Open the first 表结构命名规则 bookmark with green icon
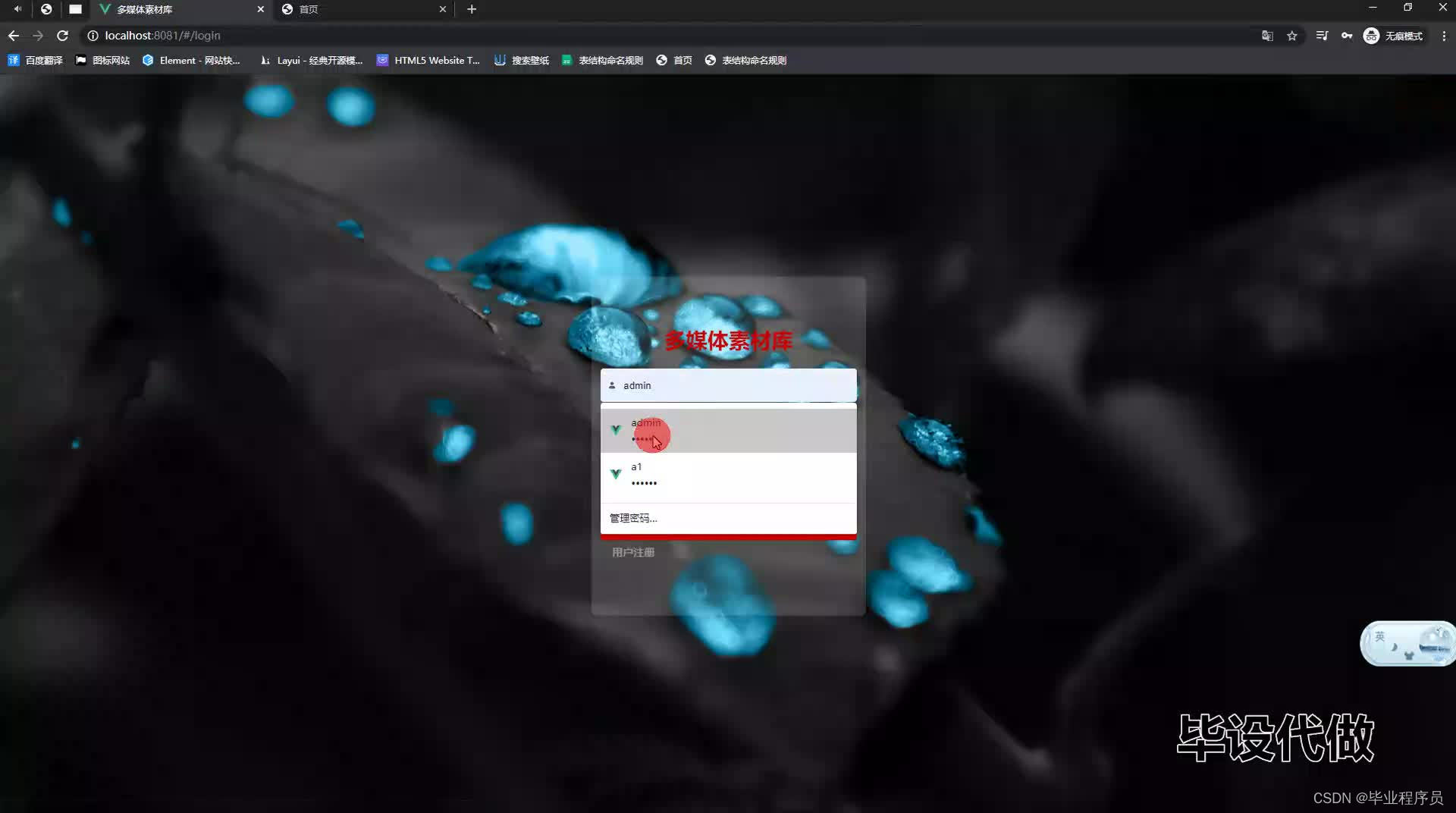This screenshot has width=1456, height=813. [602, 60]
